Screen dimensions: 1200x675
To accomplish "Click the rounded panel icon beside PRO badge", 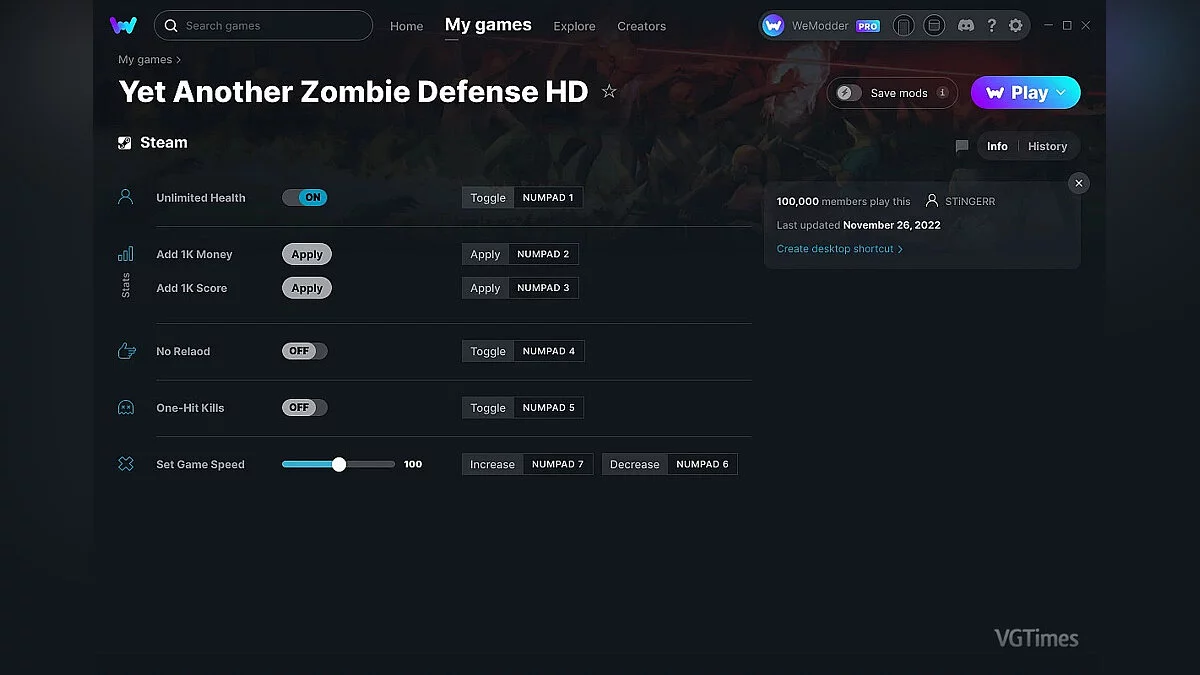I will [903, 26].
